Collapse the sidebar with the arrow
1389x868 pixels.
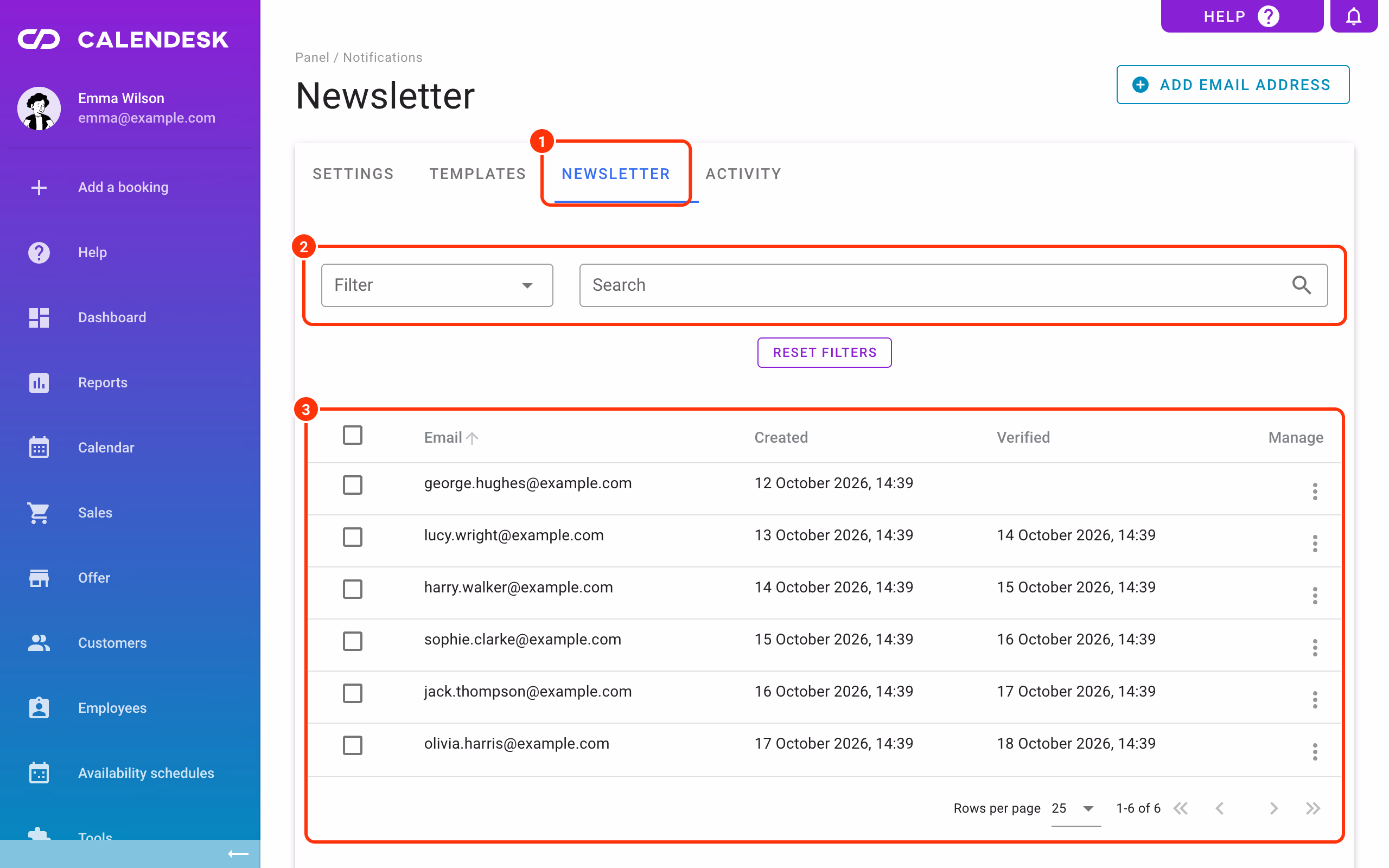tap(238, 854)
